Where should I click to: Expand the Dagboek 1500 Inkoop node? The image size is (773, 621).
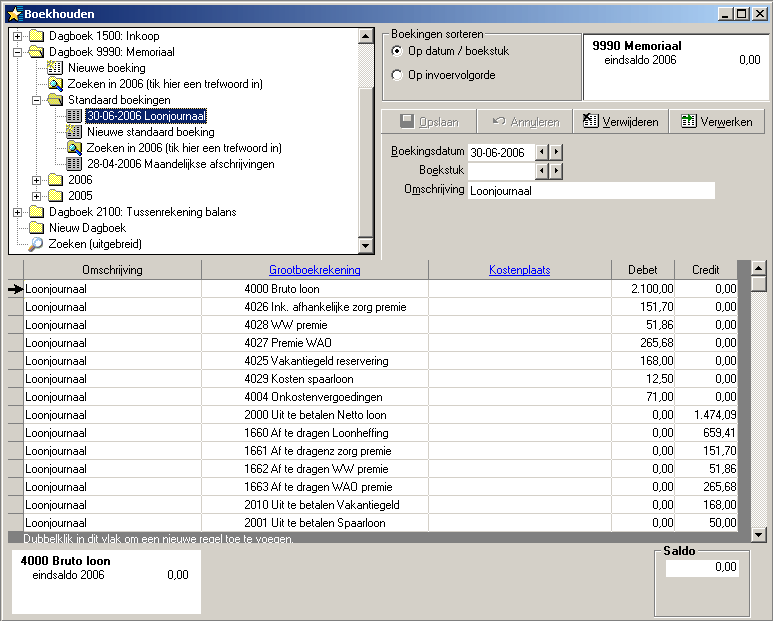pos(17,36)
